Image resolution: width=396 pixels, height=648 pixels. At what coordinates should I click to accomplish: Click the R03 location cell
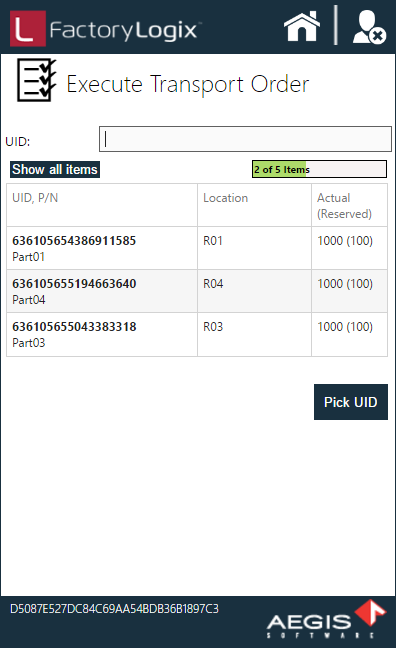coord(254,334)
